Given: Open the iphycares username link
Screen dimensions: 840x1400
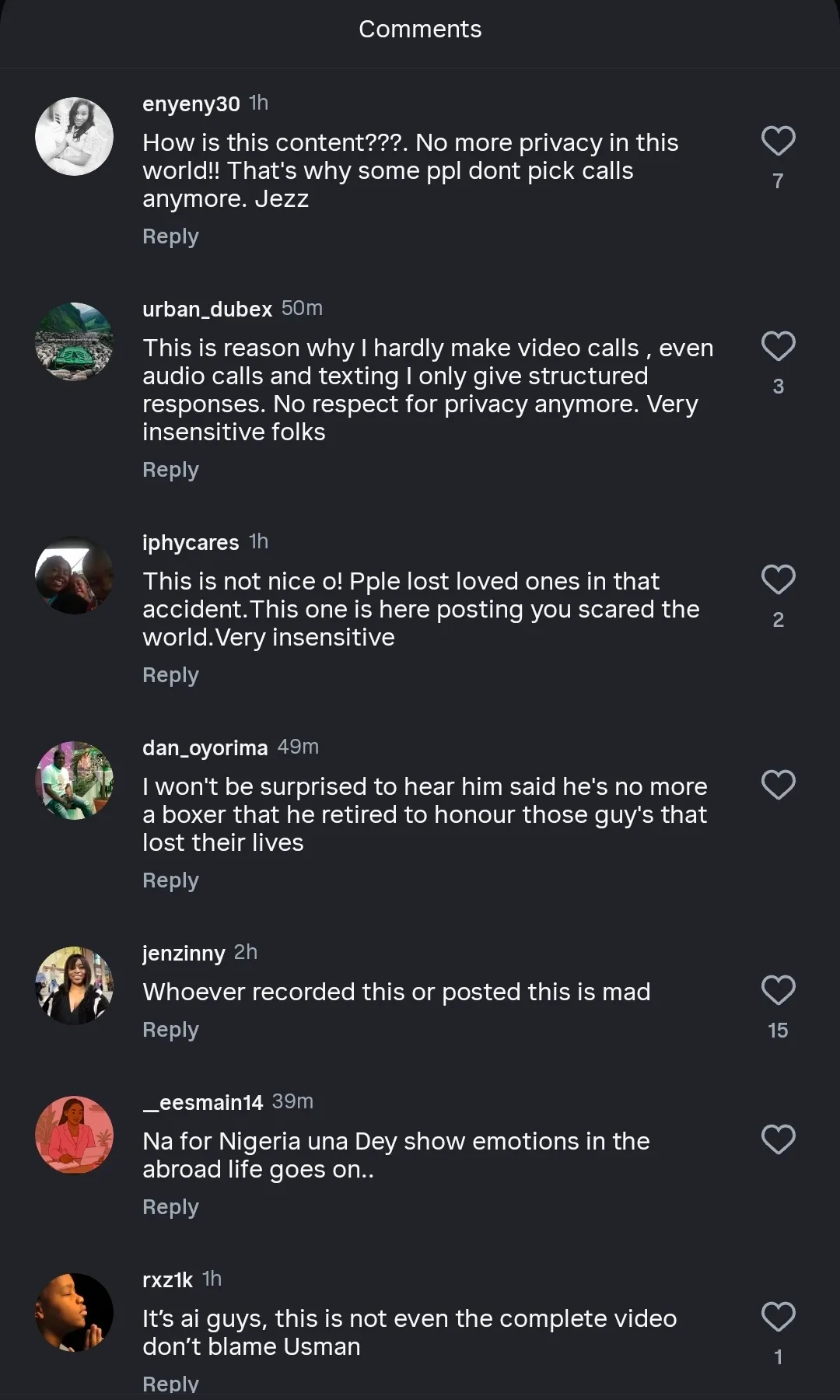Looking at the screenshot, I should click(x=191, y=542).
